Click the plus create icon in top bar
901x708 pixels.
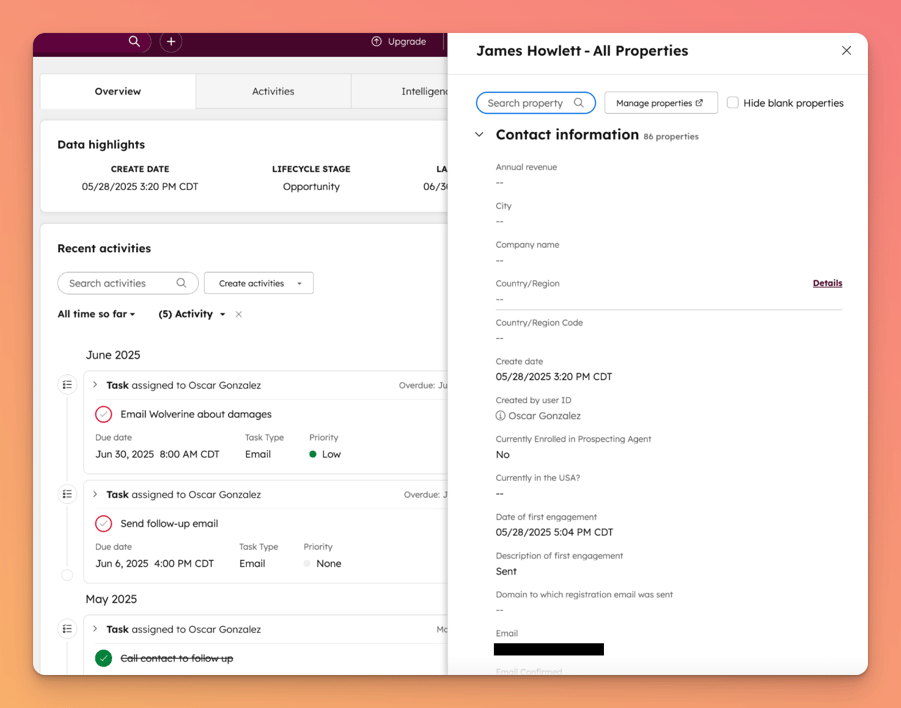171,42
